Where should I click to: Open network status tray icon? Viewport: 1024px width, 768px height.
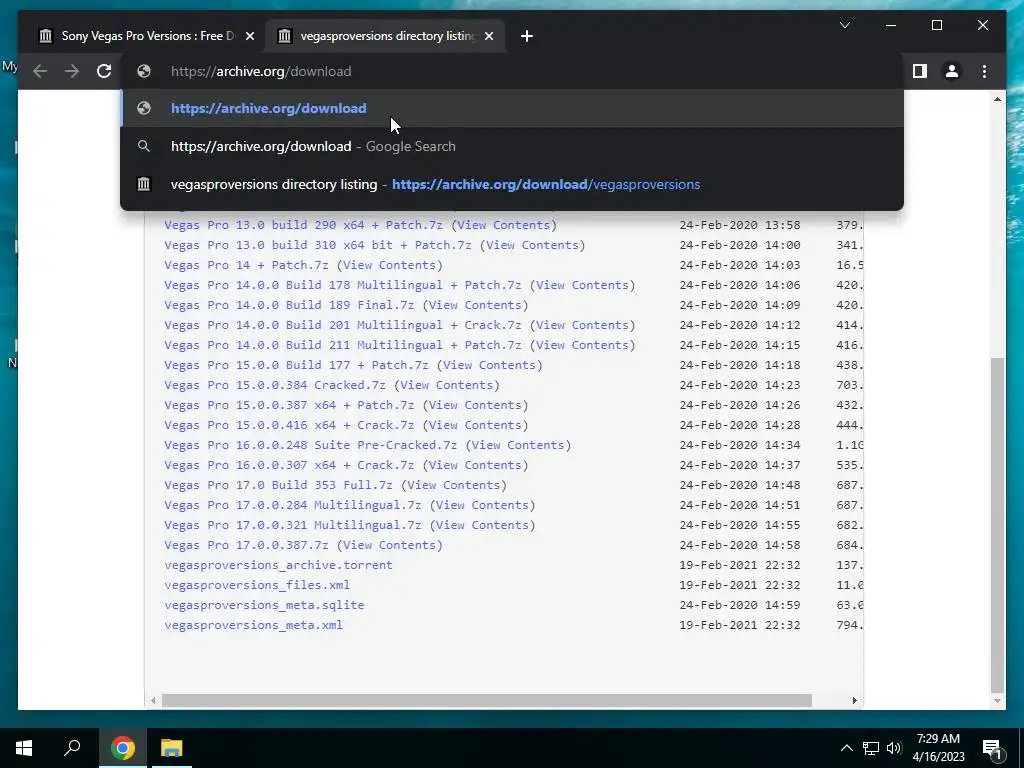[x=871, y=748]
